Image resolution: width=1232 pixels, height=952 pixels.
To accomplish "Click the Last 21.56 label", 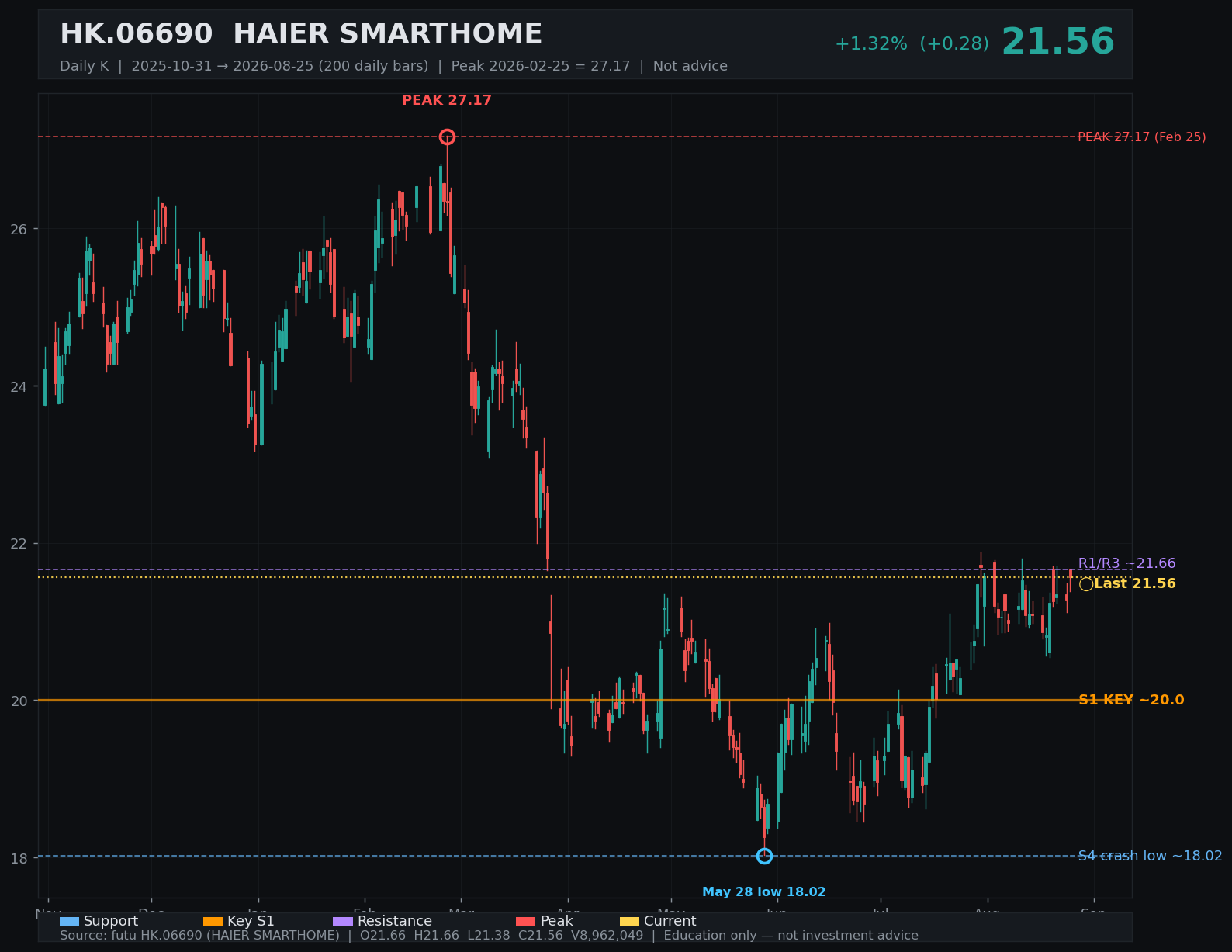I will (x=1135, y=583).
